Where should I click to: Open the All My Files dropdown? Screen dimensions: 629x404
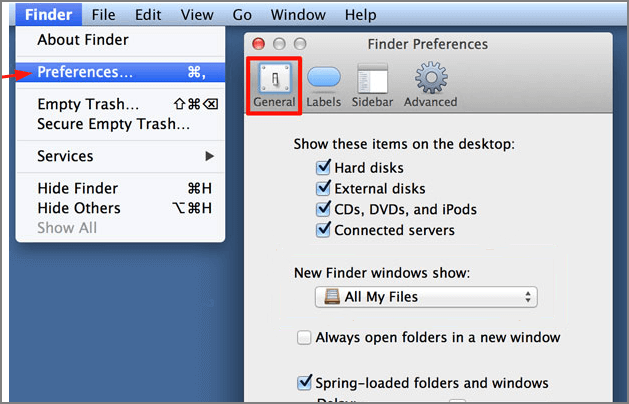[425, 297]
